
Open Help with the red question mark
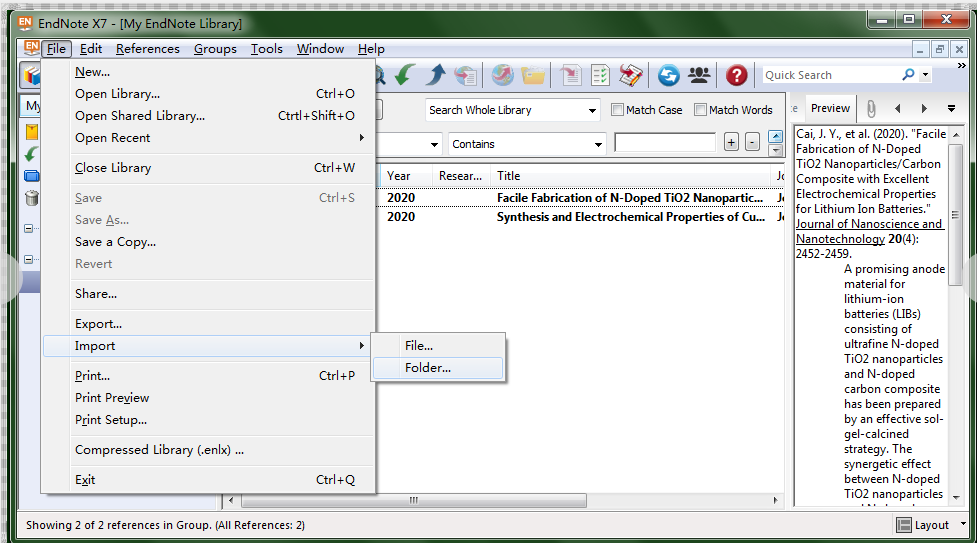736,75
